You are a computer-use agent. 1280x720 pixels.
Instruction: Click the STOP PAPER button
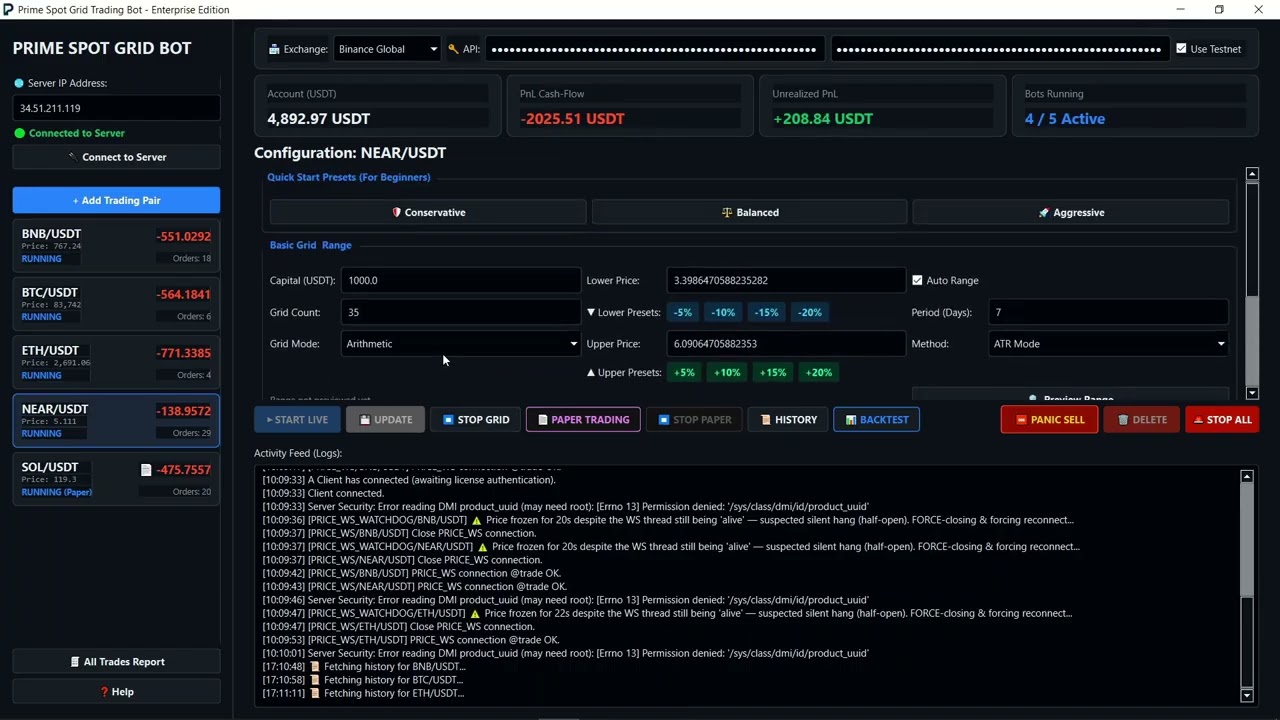[x=694, y=420]
